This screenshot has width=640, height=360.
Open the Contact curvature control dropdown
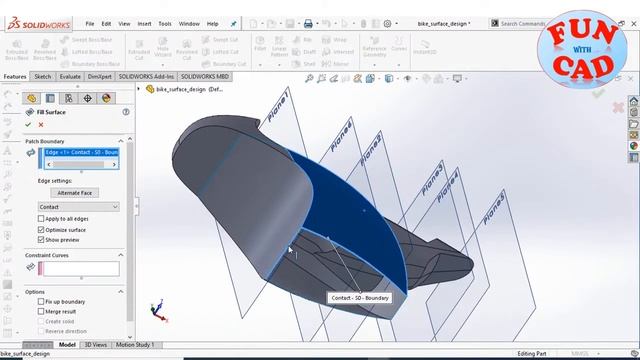(78, 207)
